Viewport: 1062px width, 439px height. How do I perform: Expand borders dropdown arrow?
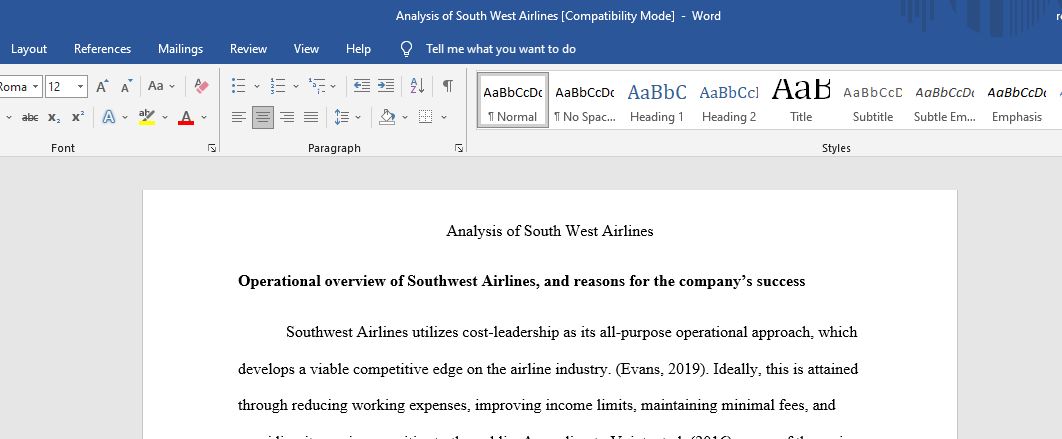coord(444,117)
